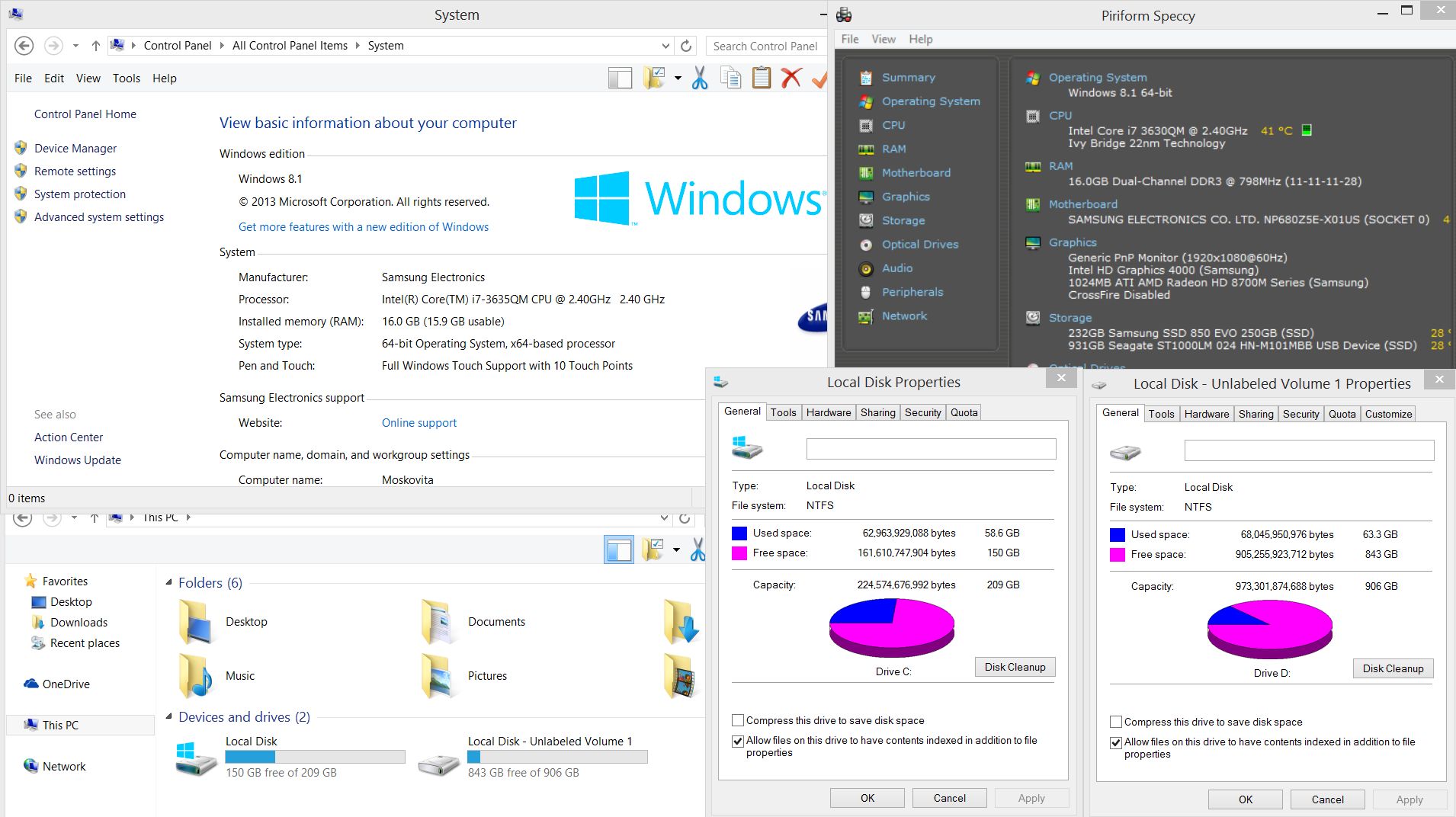Select the Storage icon in Speccy sidebar

click(866, 220)
